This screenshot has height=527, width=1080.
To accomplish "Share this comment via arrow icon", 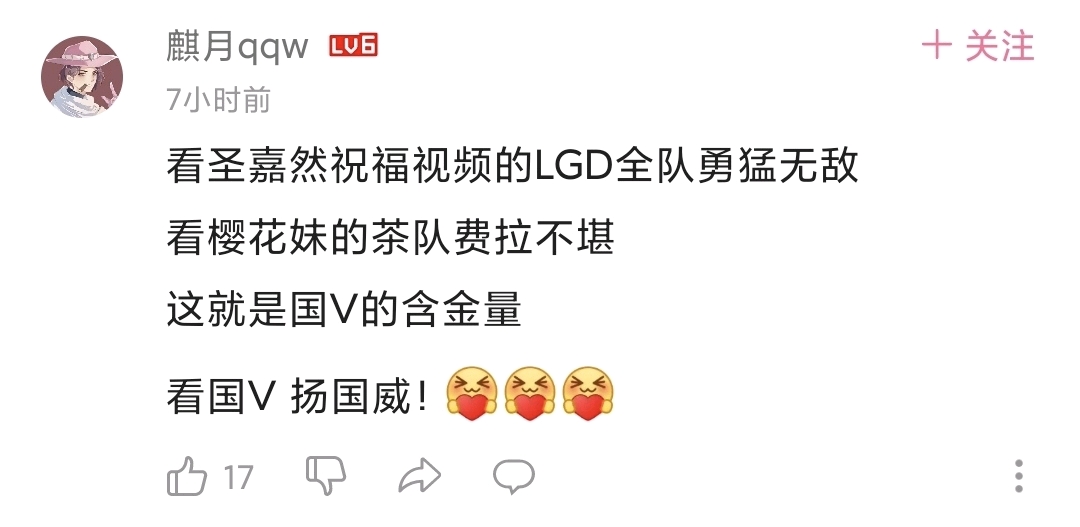I will point(419,475).
